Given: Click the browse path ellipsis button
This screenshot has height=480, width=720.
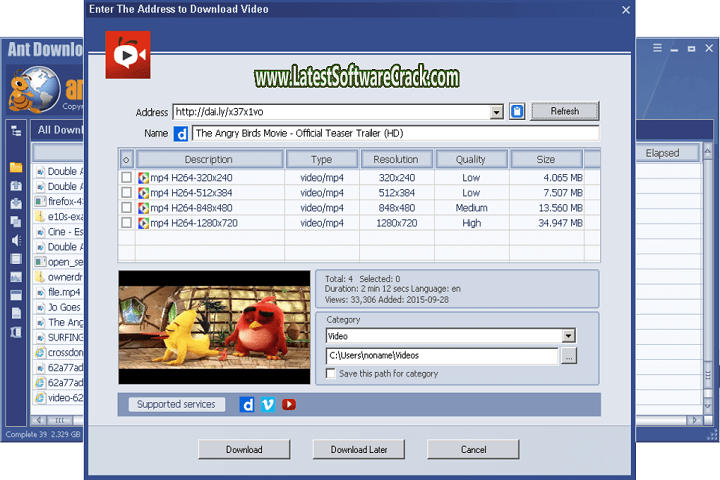Looking at the screenshot, I should (569, 356).
